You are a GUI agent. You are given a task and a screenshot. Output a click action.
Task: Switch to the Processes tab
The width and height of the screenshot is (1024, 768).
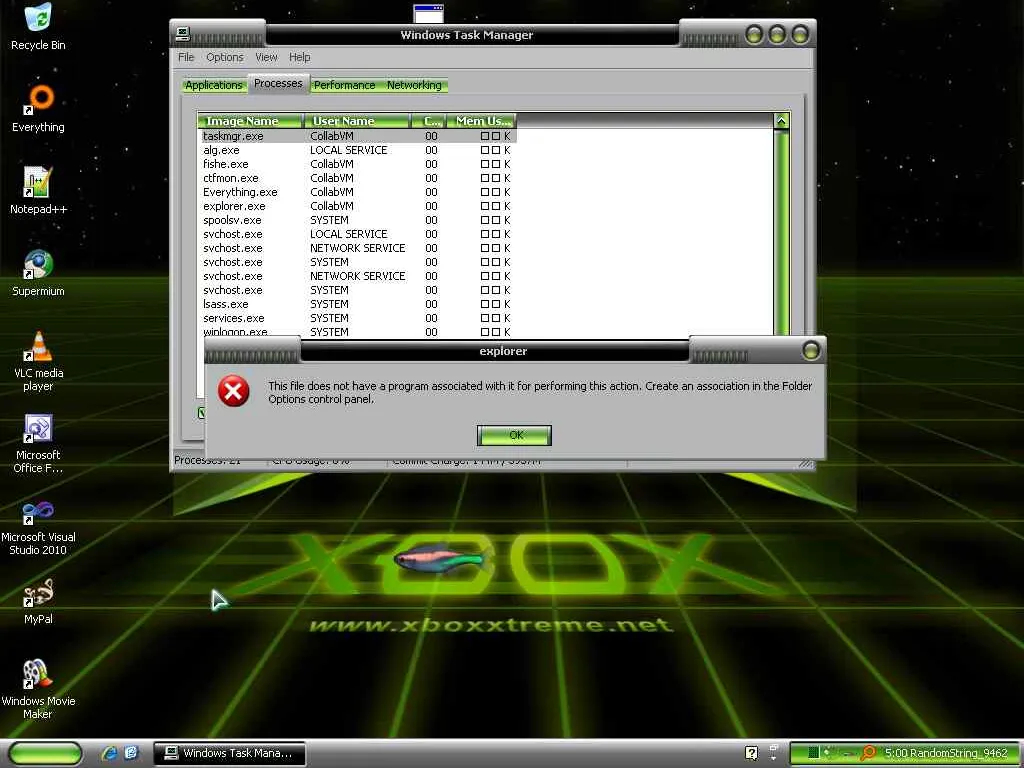[278, 84]
